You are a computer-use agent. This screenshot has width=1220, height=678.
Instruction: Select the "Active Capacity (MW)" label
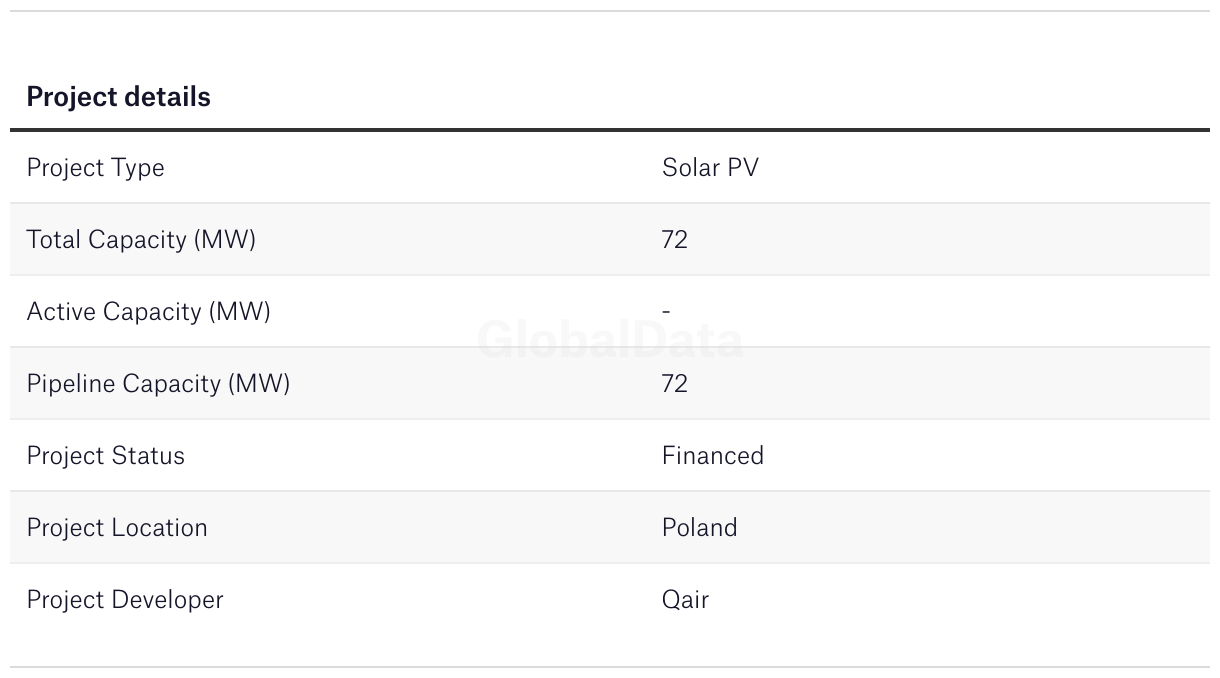tap(148, 312)
